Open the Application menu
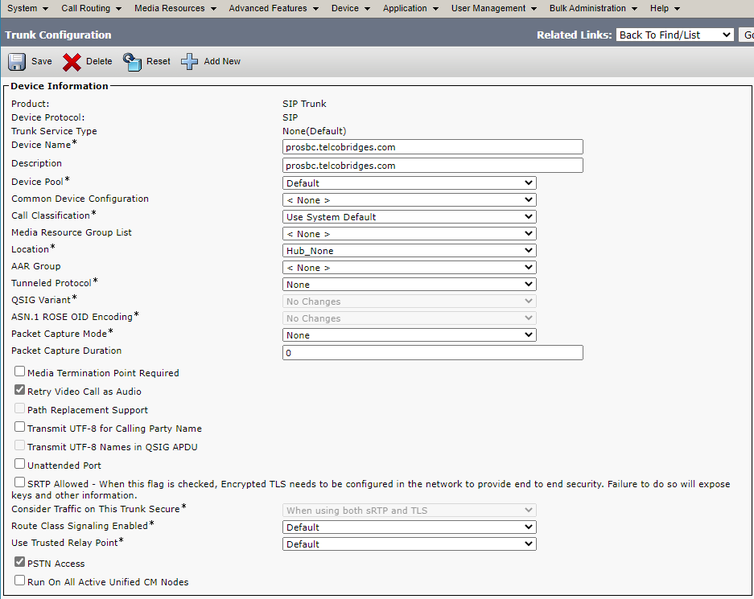 tap(411, 8)
